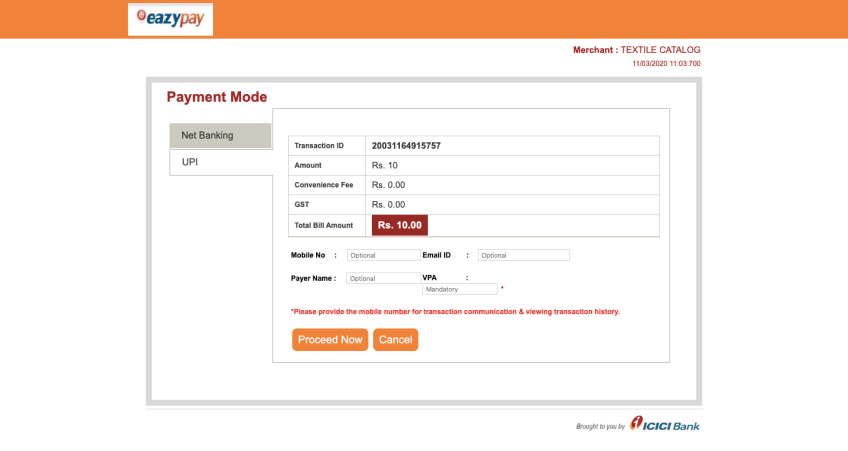
Task: Focus the Mobile No input field
Action: [x=383, y=255]
